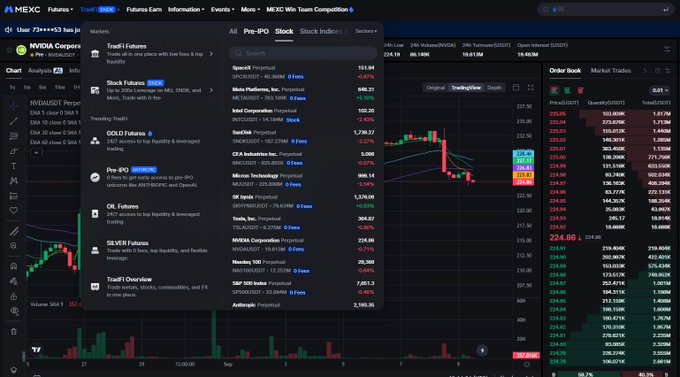
Task: Open the More dropdown menu
Action: pyautogui.click(x=250, y=9)
